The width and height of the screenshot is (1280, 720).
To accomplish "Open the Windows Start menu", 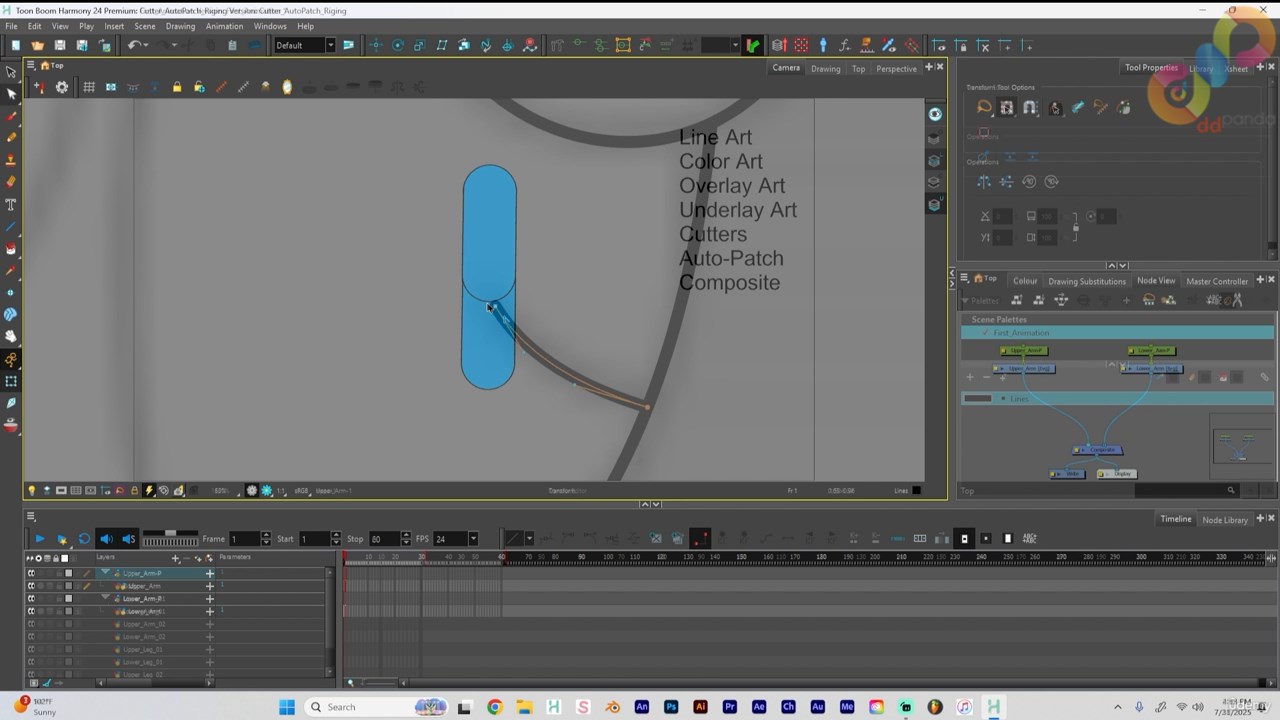I will point(287,707).
